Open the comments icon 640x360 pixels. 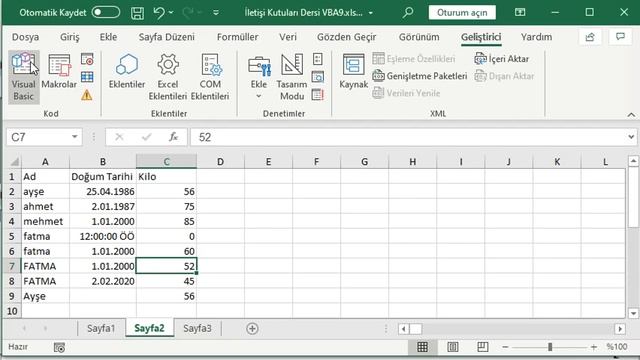(x=620, y=37)
